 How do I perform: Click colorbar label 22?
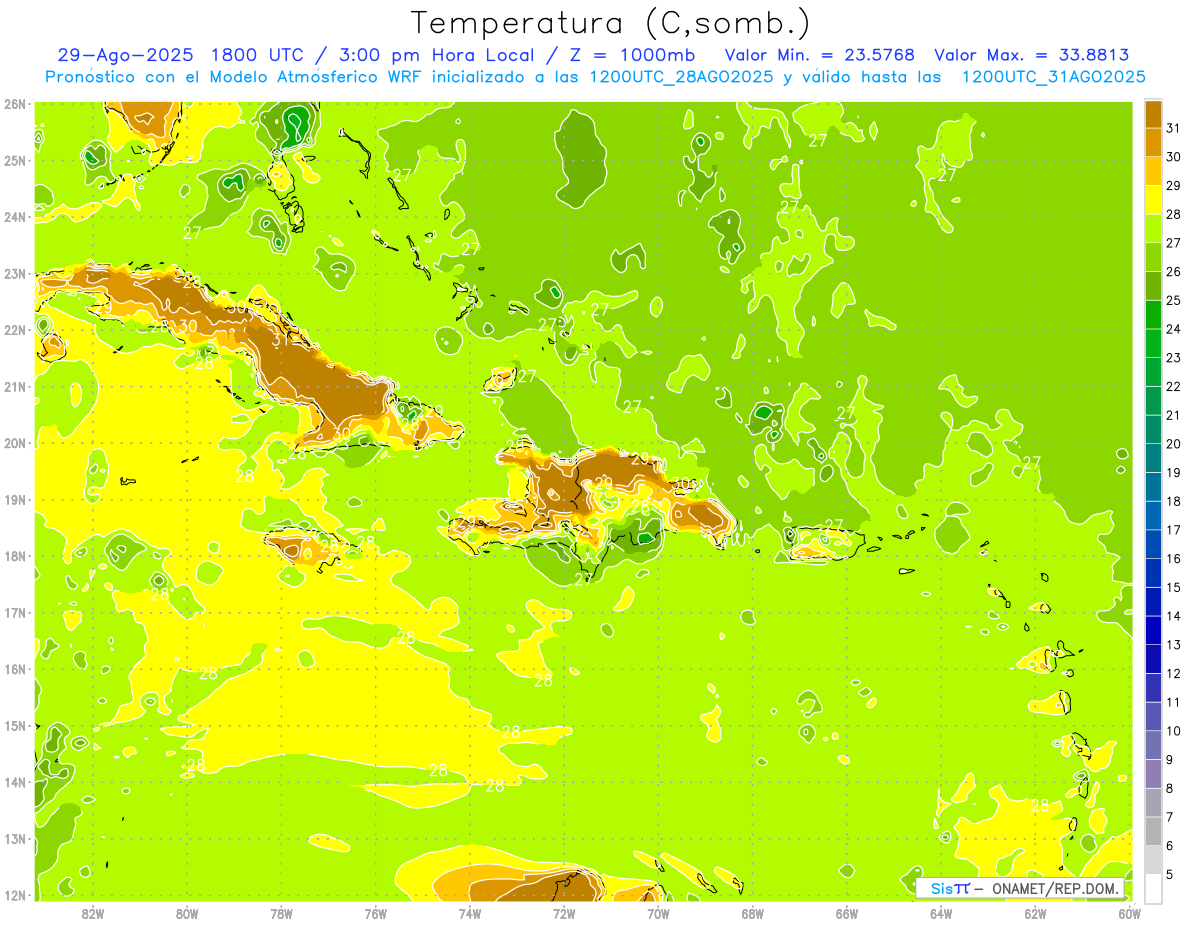1174,386
